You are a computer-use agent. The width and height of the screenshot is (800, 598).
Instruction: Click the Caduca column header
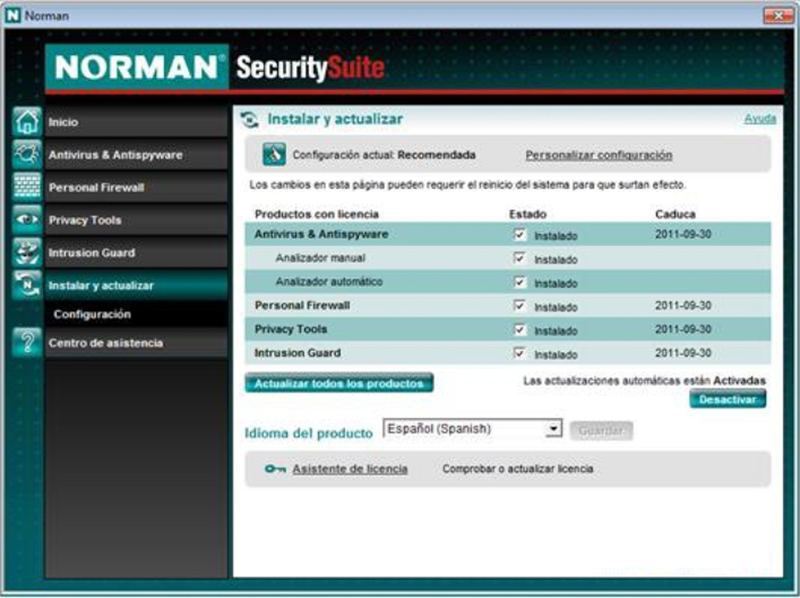(x=675, y=214)
